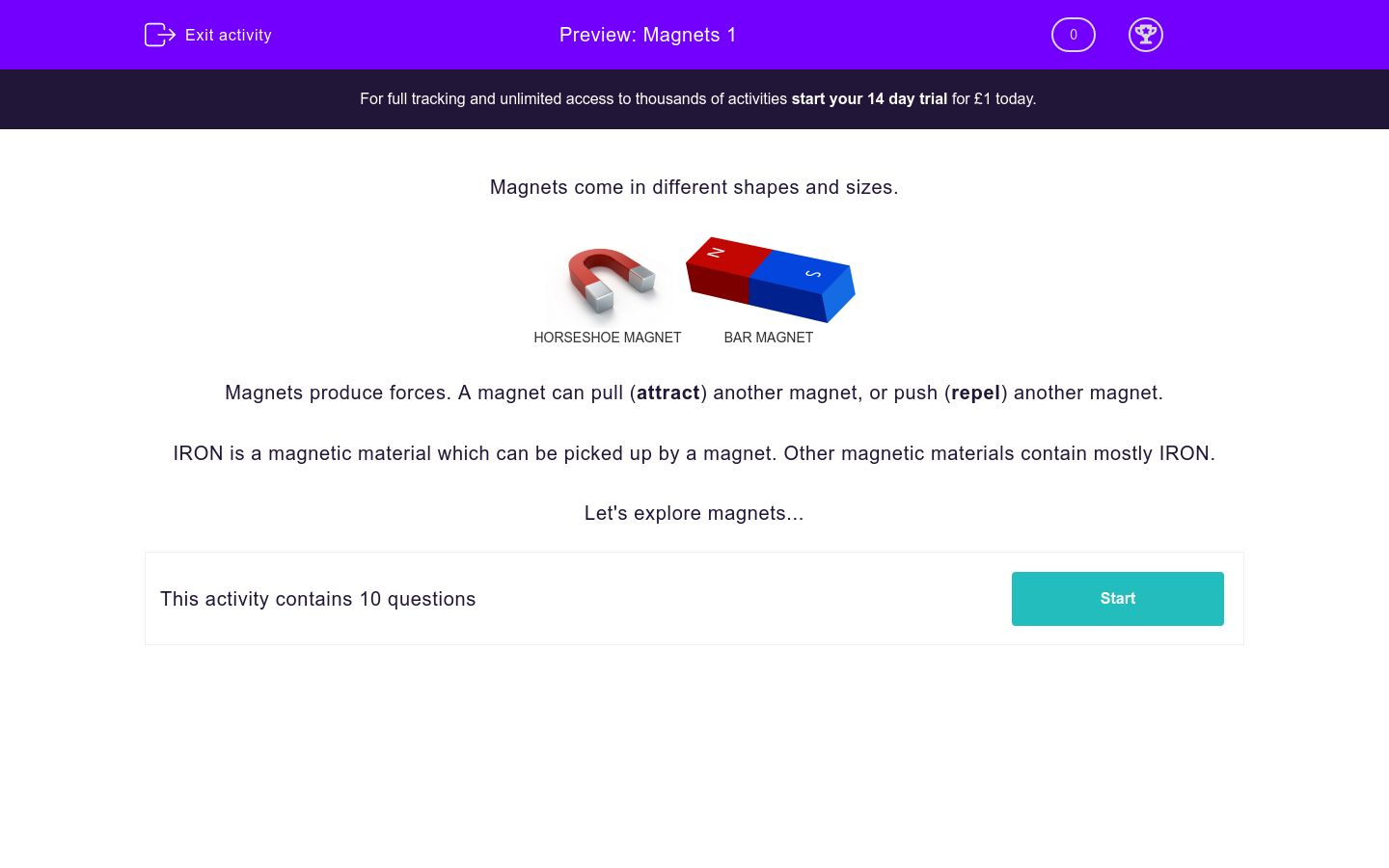The height and width of the screenshot is (868, 1389).
Task: Select the bar magnet image
Action: pyautogui.click(x=769, y=279)
